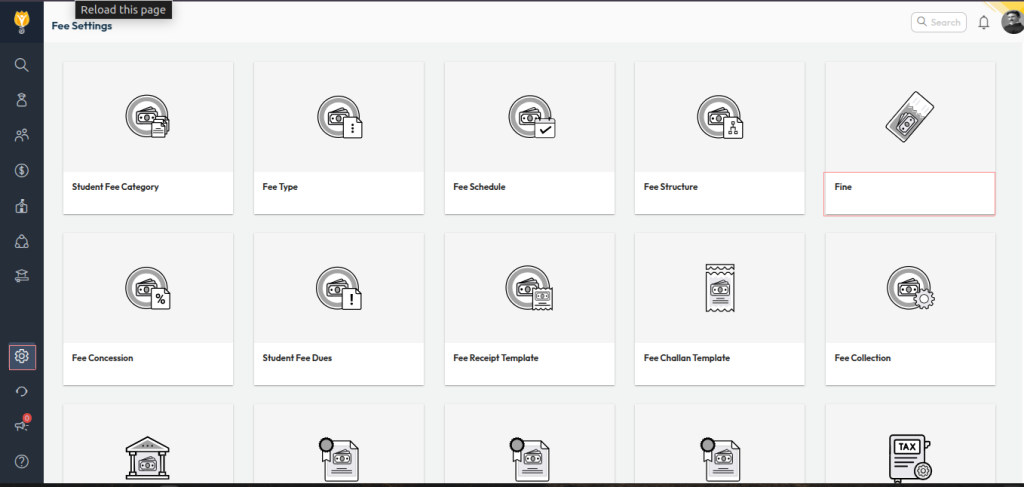1024x487 pixels.
Task: Open the Student Fee Category card
Action: click(x=148, y=138)
